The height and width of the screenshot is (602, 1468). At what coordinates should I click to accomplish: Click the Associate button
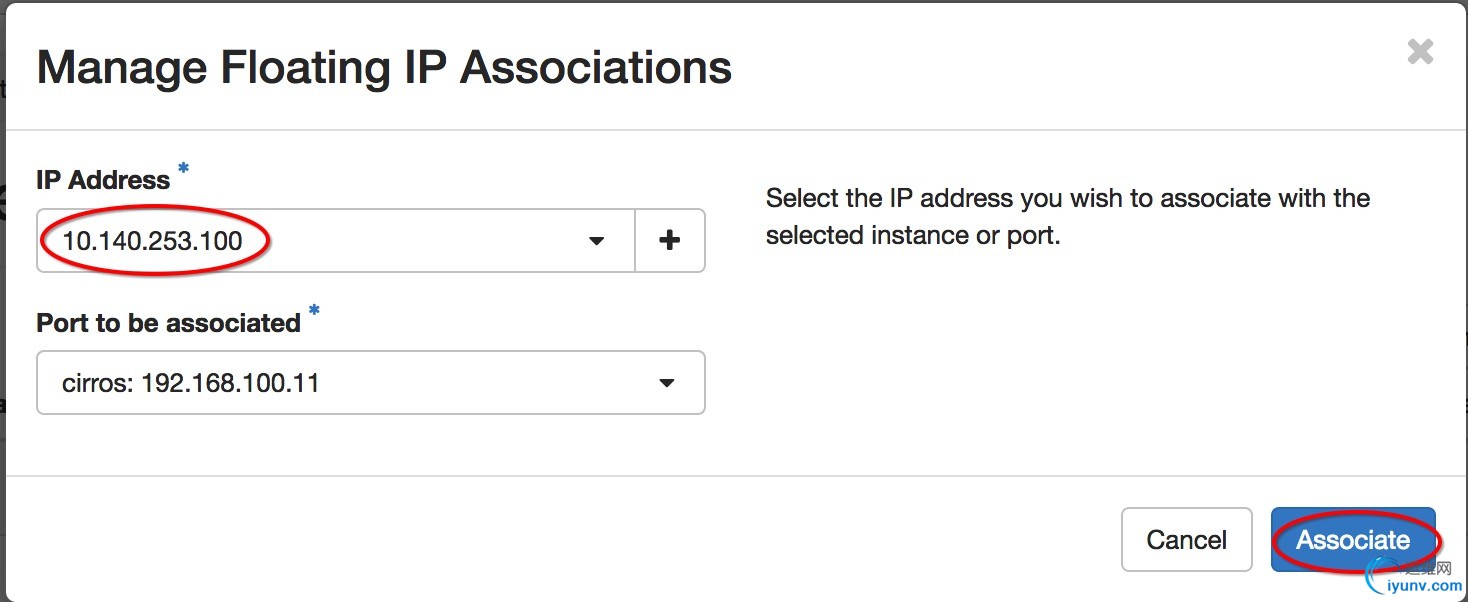pyautogui.click(x=1353, y=540)
